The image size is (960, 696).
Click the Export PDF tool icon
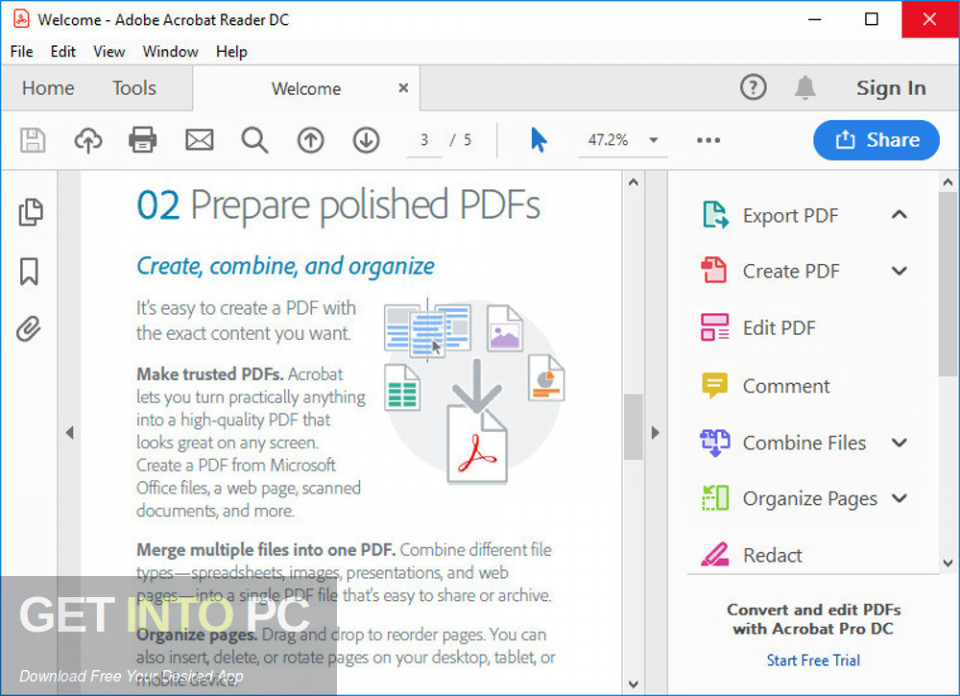[x=715, y=215]
